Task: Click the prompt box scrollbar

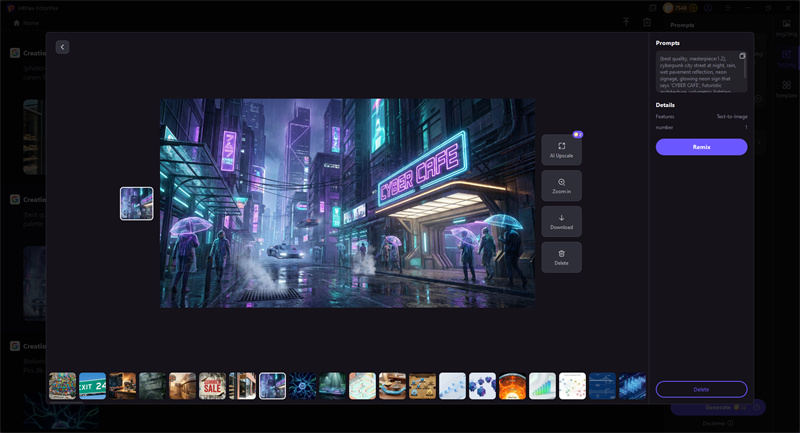Action: click(745, 69)
